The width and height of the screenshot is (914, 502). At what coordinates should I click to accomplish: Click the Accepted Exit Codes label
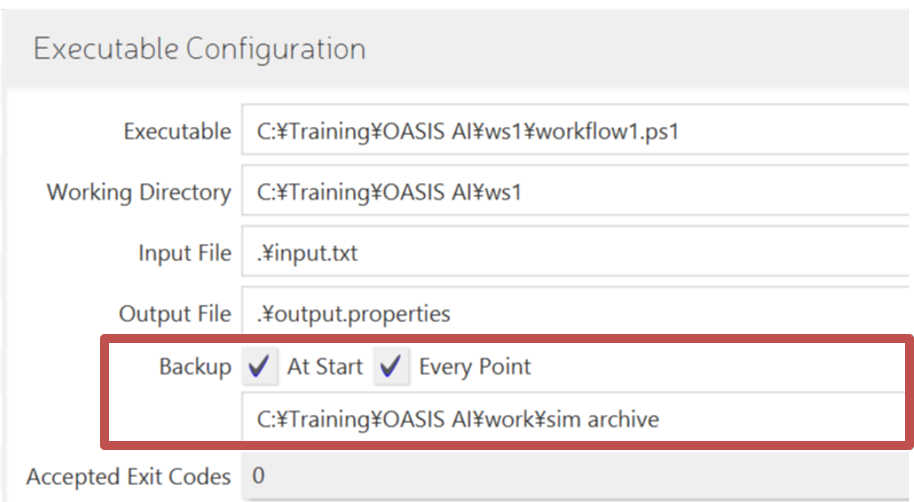129,476
